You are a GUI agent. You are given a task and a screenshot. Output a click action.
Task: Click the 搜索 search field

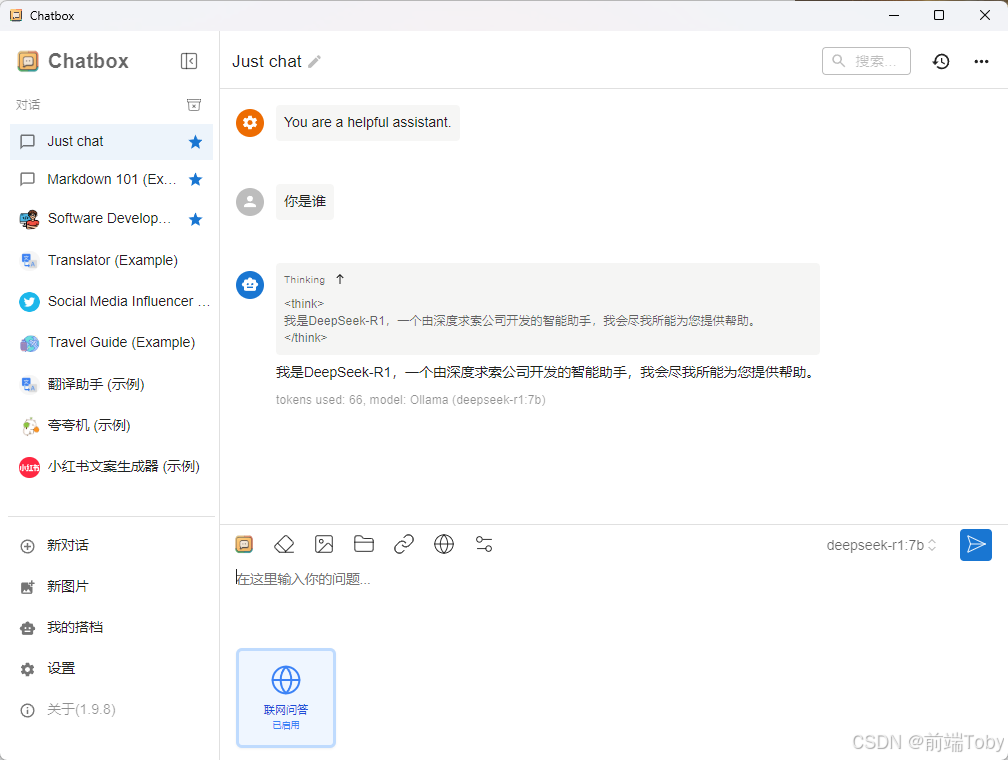(x=866, y=61)
